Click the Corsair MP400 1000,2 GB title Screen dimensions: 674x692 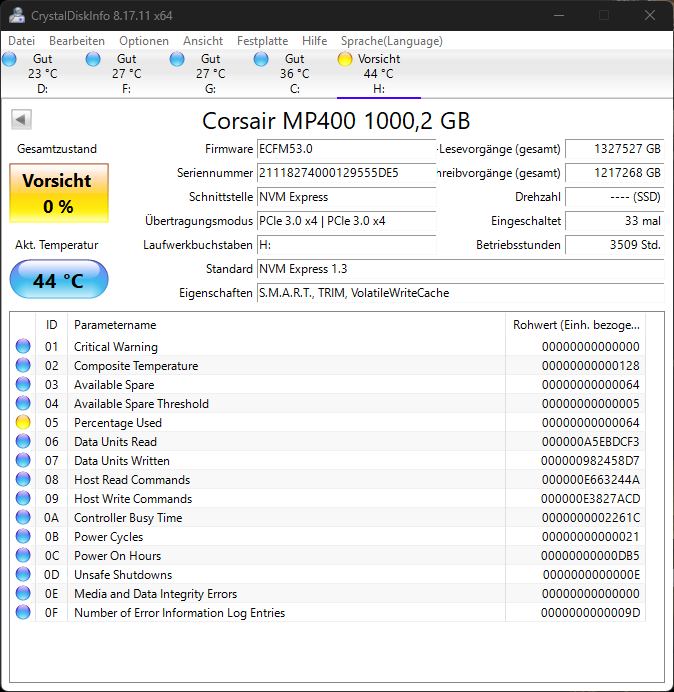click(336, 120)
